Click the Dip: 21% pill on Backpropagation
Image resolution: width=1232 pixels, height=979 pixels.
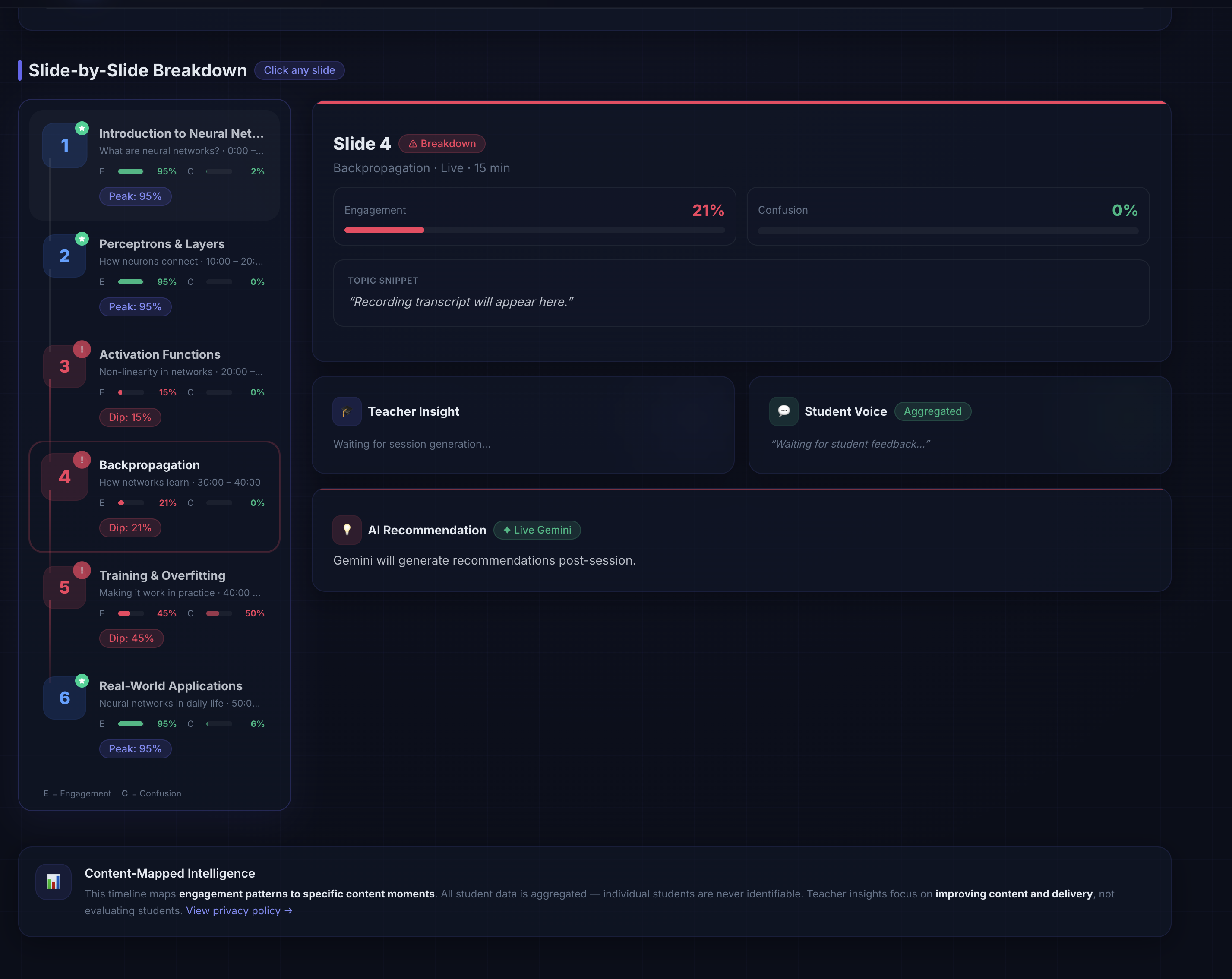coord(130,527)
